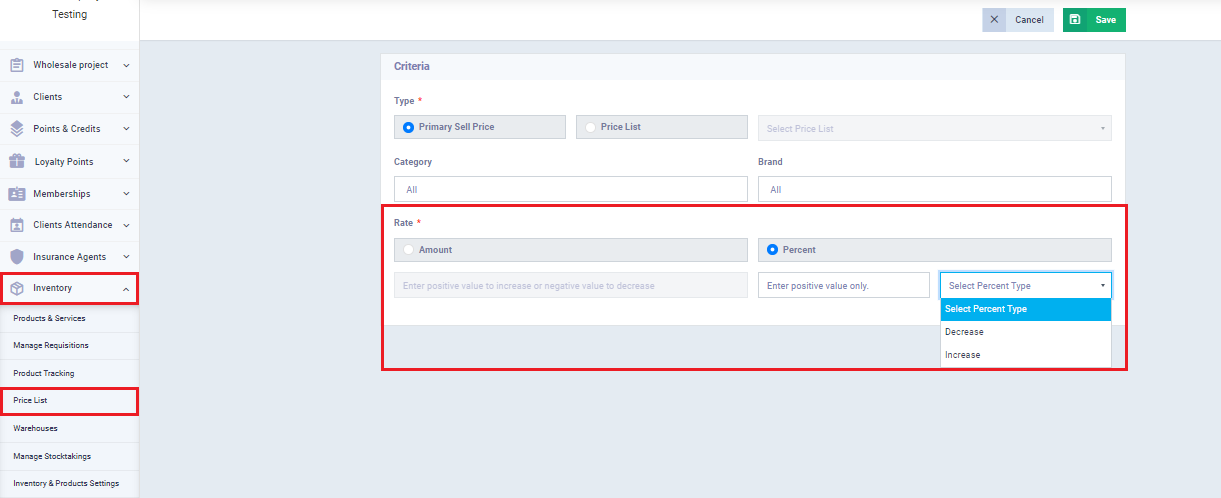This screenshot has width=1221, height=498.
Task: Click the Insurance Agents shield icon
Action: pyautogui.click(x=17, y=257)
